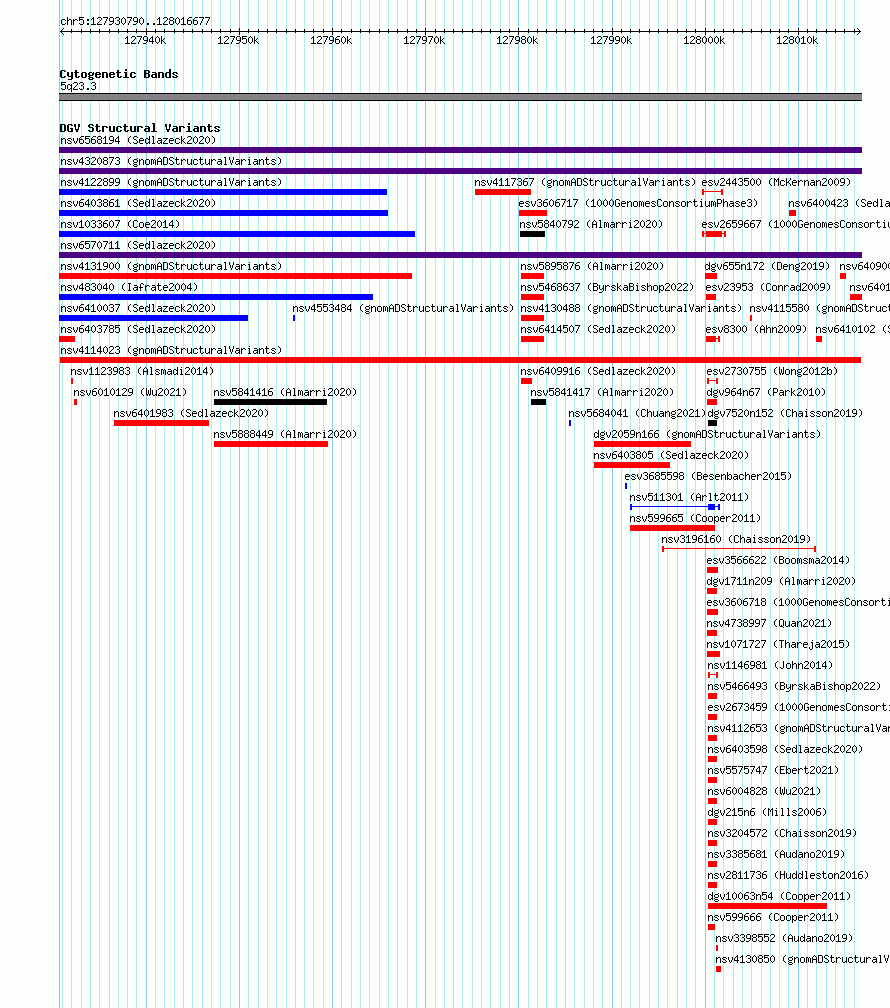Viewport: 890px width, 1008px height.
Task: Select the black nsv5841416 variant bar
Action: (270, 402)
